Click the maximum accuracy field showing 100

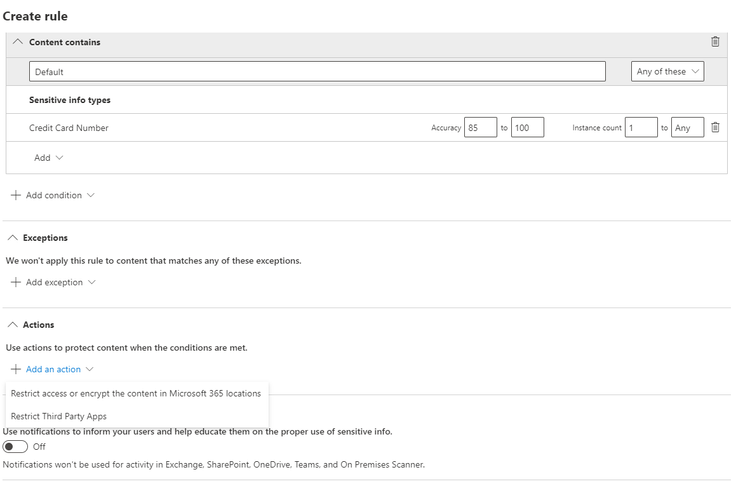pyautogui.click(x=527, y=128)
